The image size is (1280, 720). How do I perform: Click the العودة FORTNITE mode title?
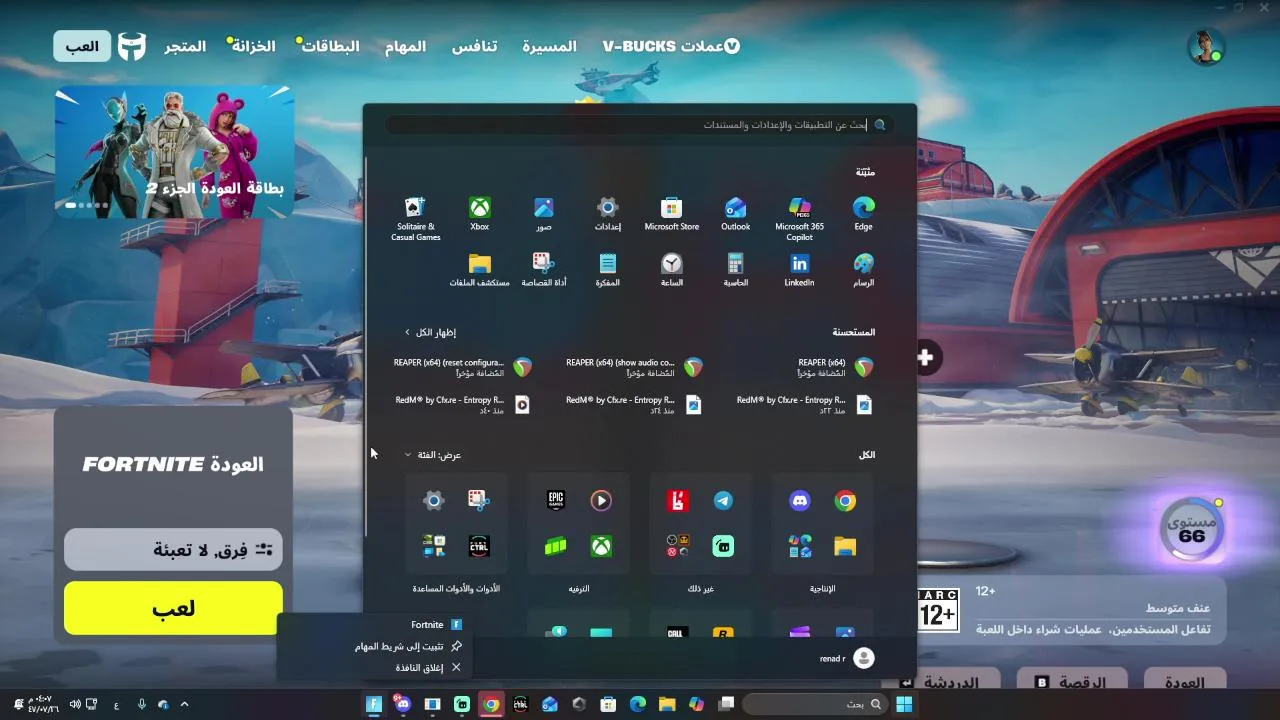[x=173, y=464]
